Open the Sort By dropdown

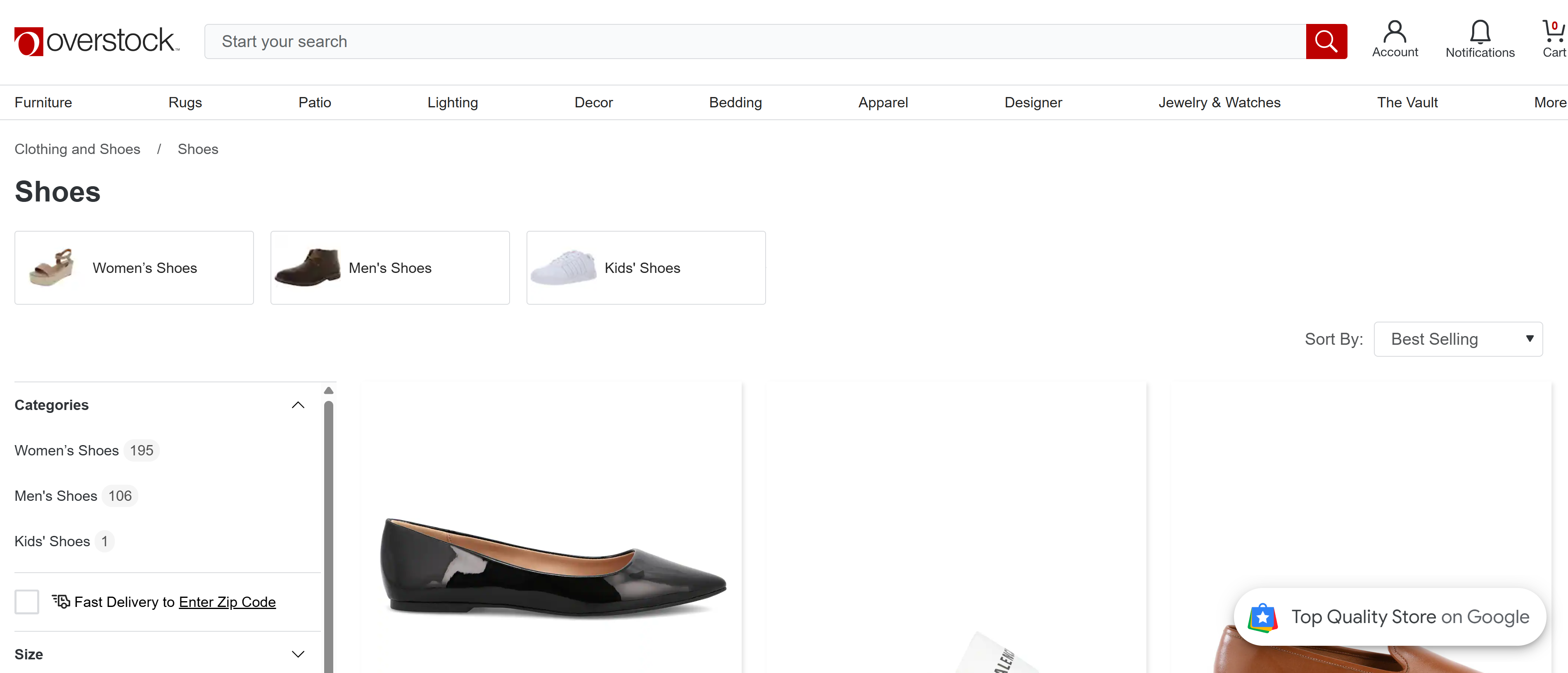1459,339
